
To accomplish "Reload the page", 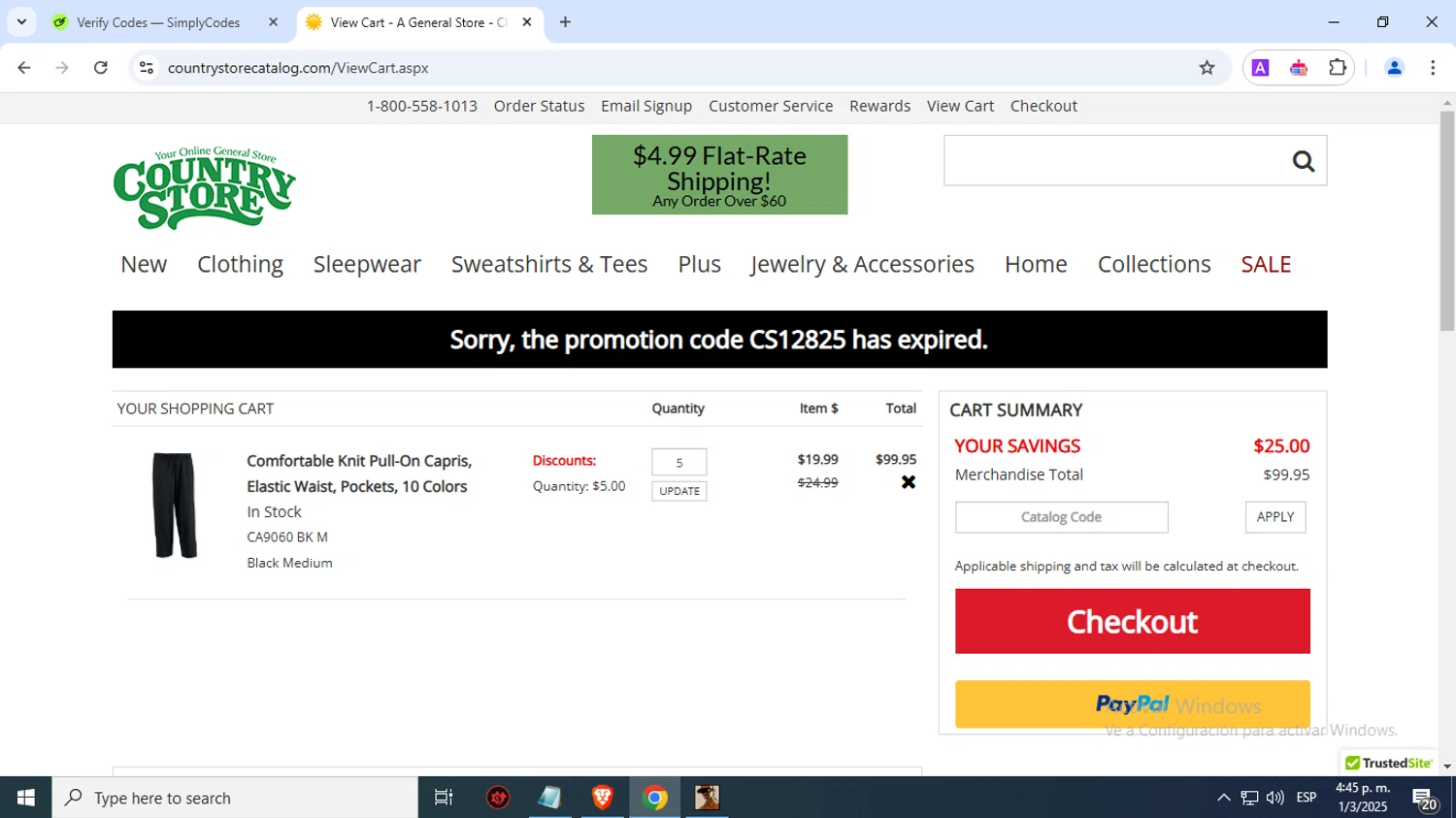I will (x=101, y=68).
